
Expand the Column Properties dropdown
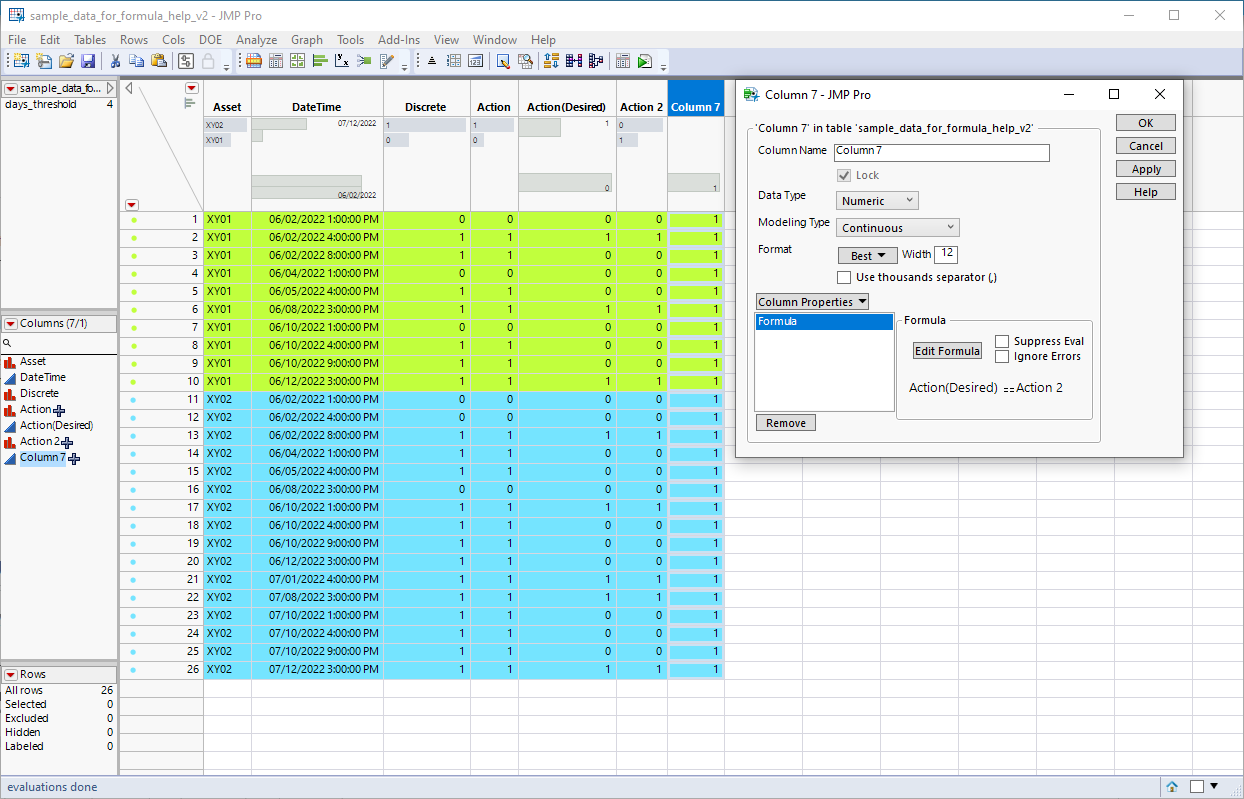coord(812,302)
